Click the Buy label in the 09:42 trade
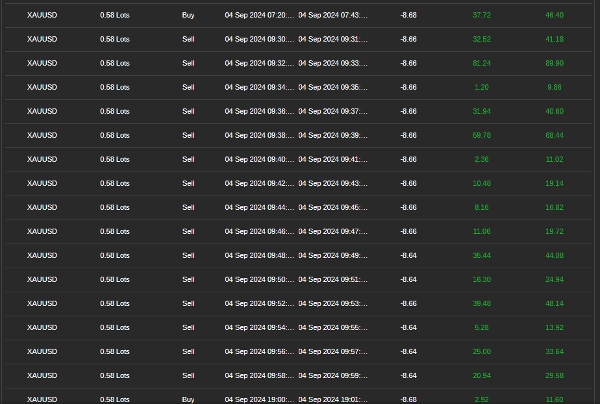 click(188, 183)
